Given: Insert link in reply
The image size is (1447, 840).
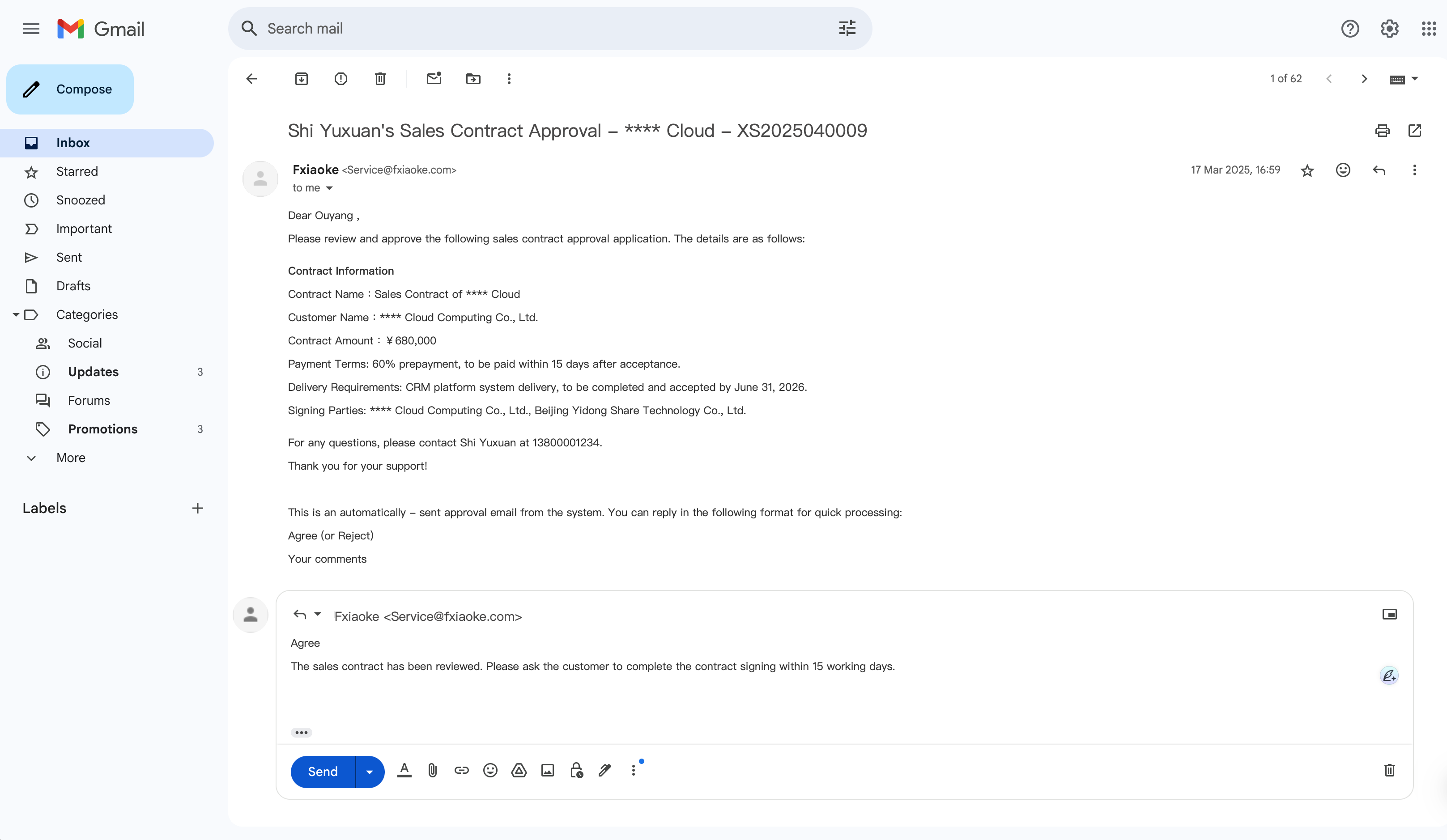Looking at the screenshot, I should click(x=462, y=771).
